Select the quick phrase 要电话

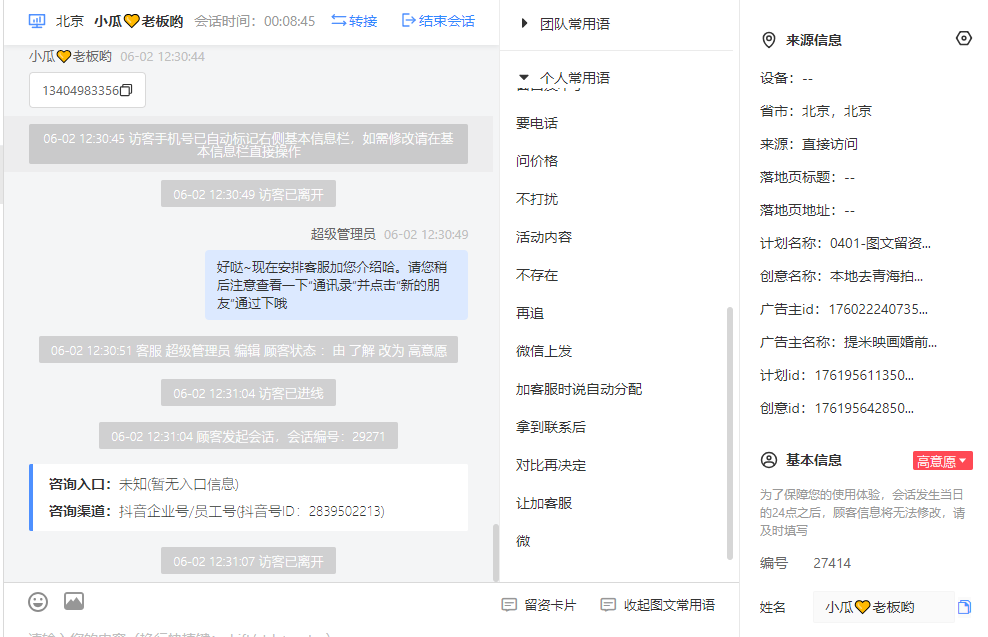(537, 123)
